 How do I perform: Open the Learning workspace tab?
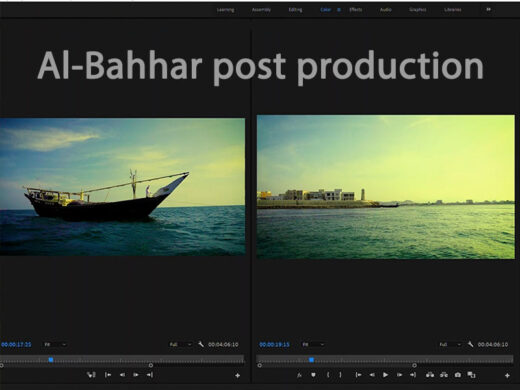[x=225, y=10]
